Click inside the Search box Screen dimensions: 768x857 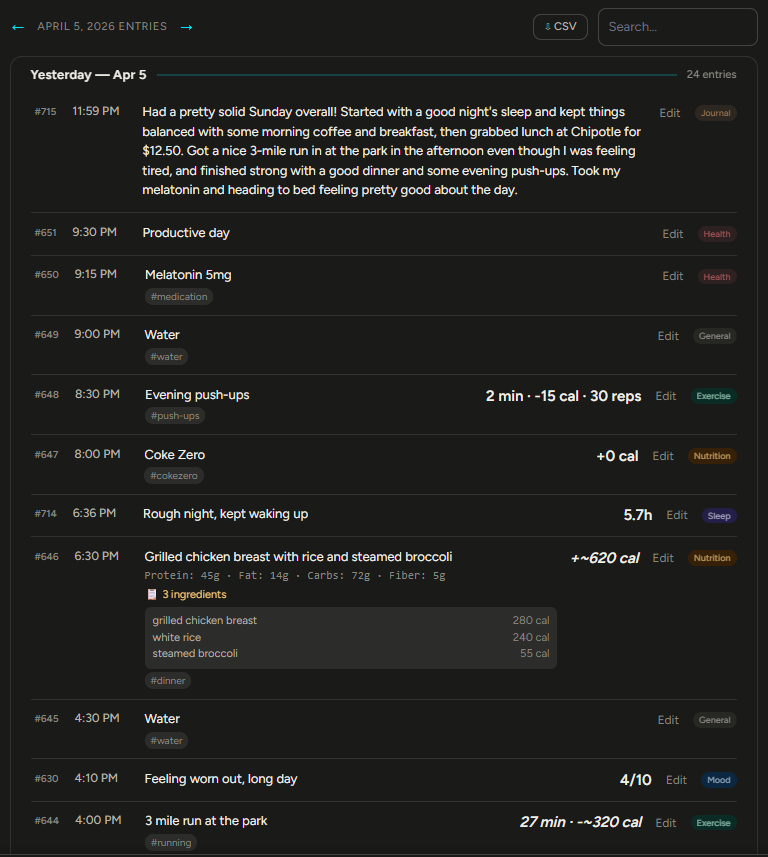[677, 27]
